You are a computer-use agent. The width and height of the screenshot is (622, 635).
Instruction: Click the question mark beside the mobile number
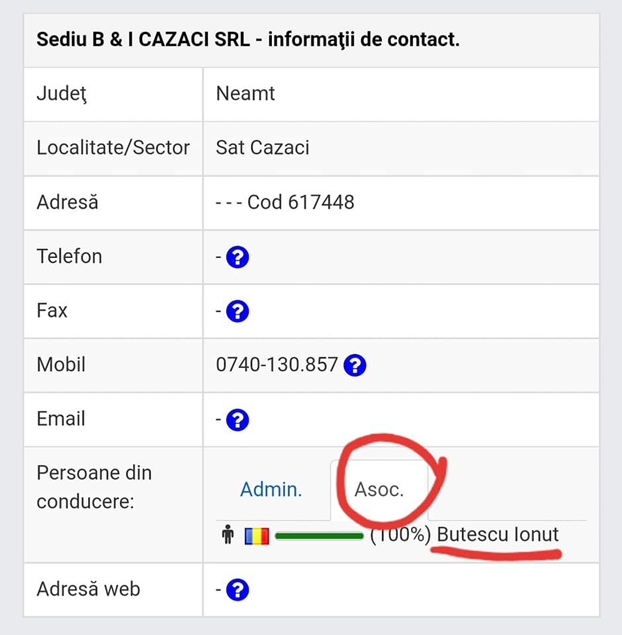pyautogui.click(x=355, y=365)
